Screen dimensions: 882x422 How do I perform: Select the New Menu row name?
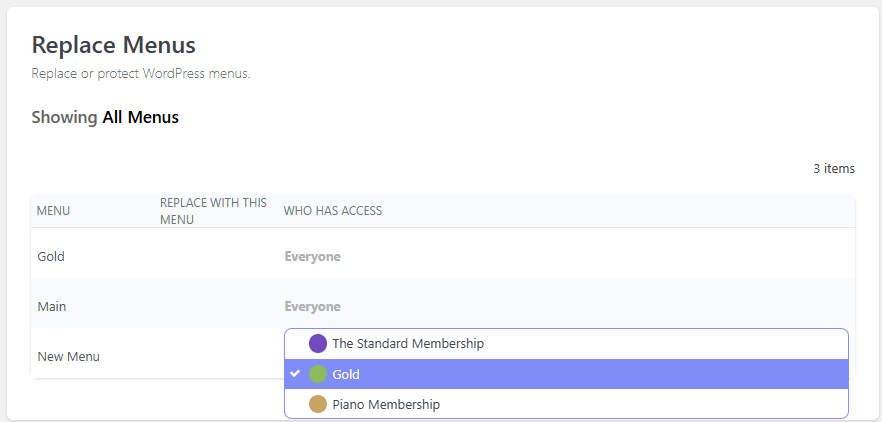pyautogui.click(x=68, y=356)
